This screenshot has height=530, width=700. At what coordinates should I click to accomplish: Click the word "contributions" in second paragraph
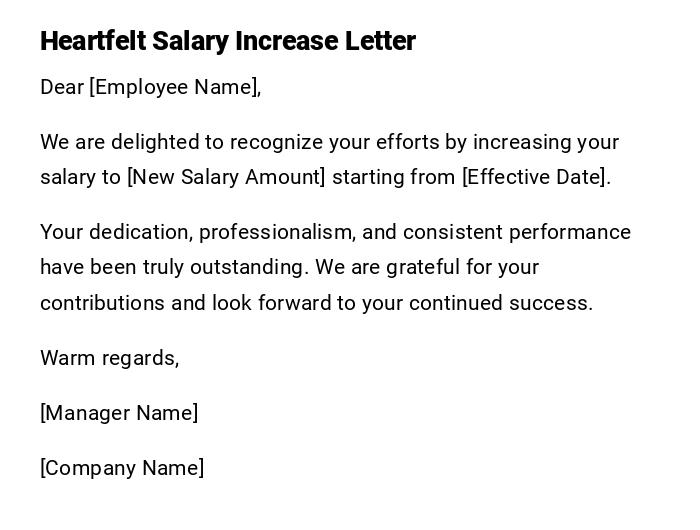[102, 303]
